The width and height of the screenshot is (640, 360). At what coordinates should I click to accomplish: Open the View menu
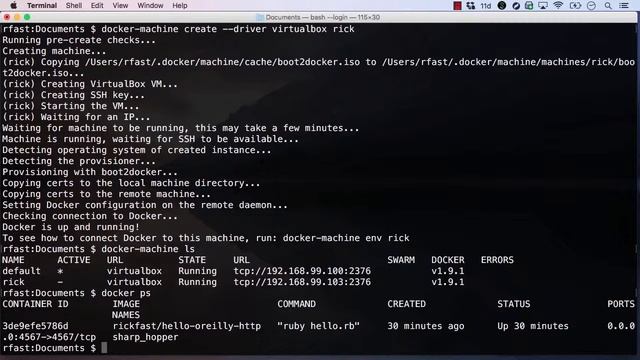(x=120, y=5)
